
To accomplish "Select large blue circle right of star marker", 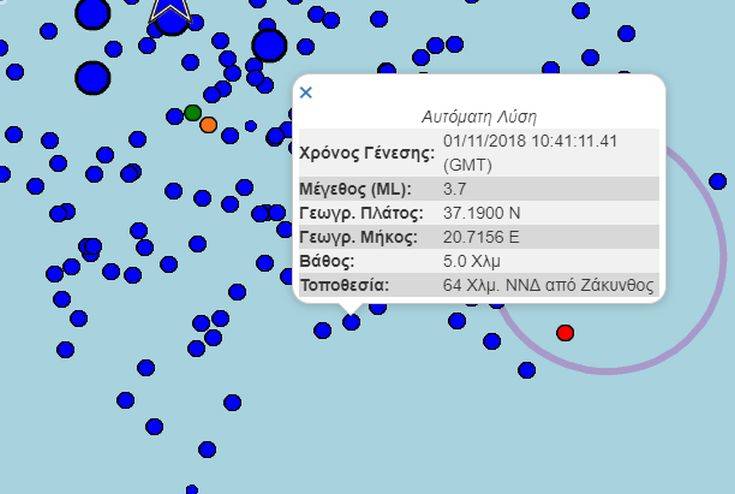I will 268,45.
